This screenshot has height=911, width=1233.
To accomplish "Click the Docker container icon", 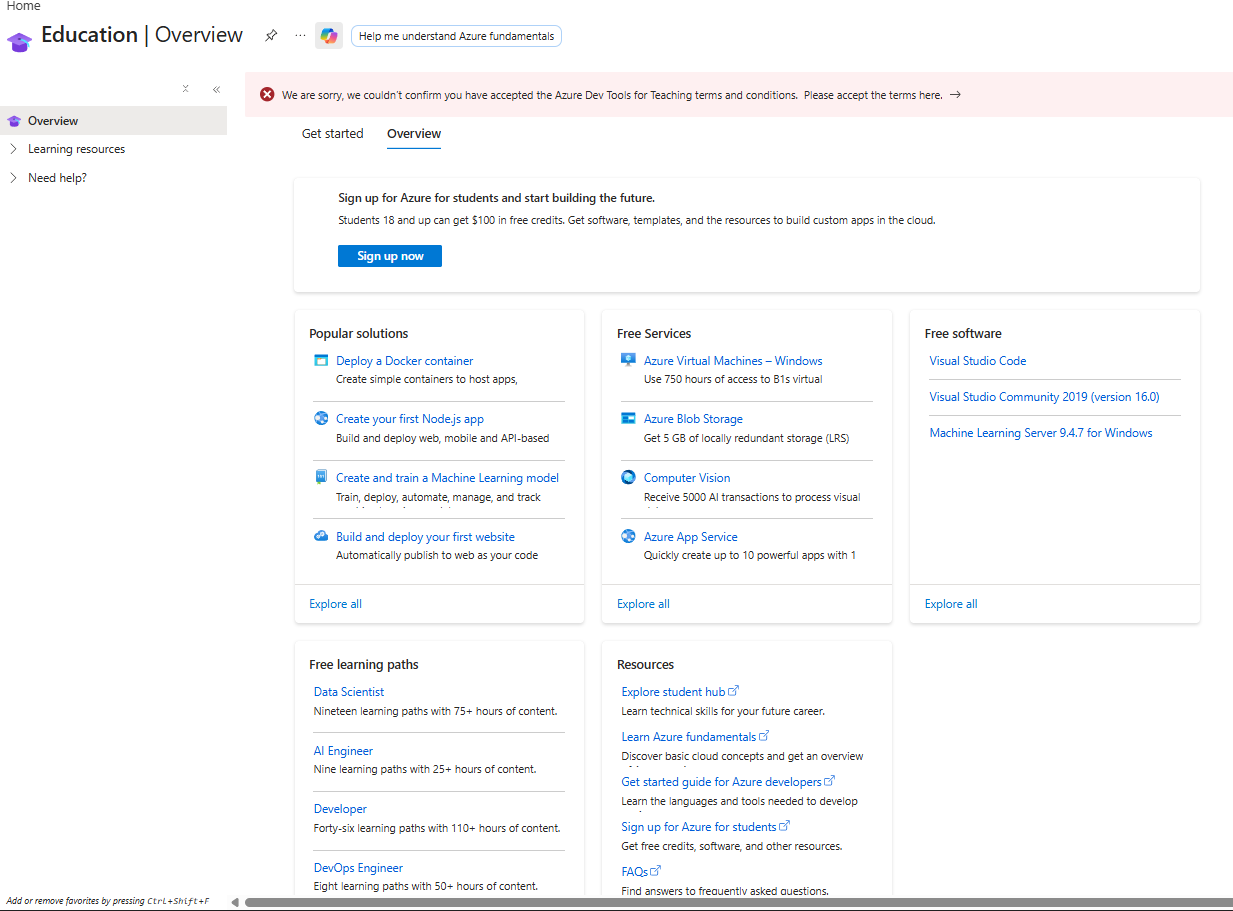I will point(321,361).
